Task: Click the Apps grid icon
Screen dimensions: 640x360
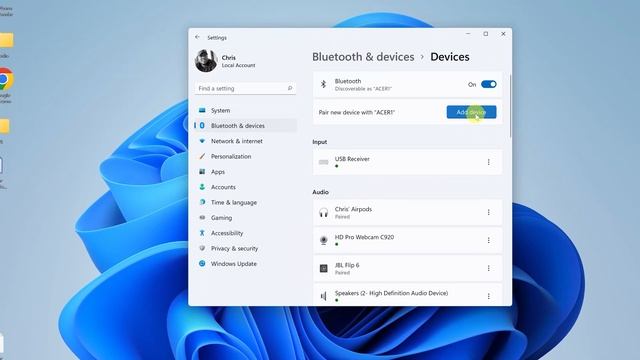Action: click(202, 172)
